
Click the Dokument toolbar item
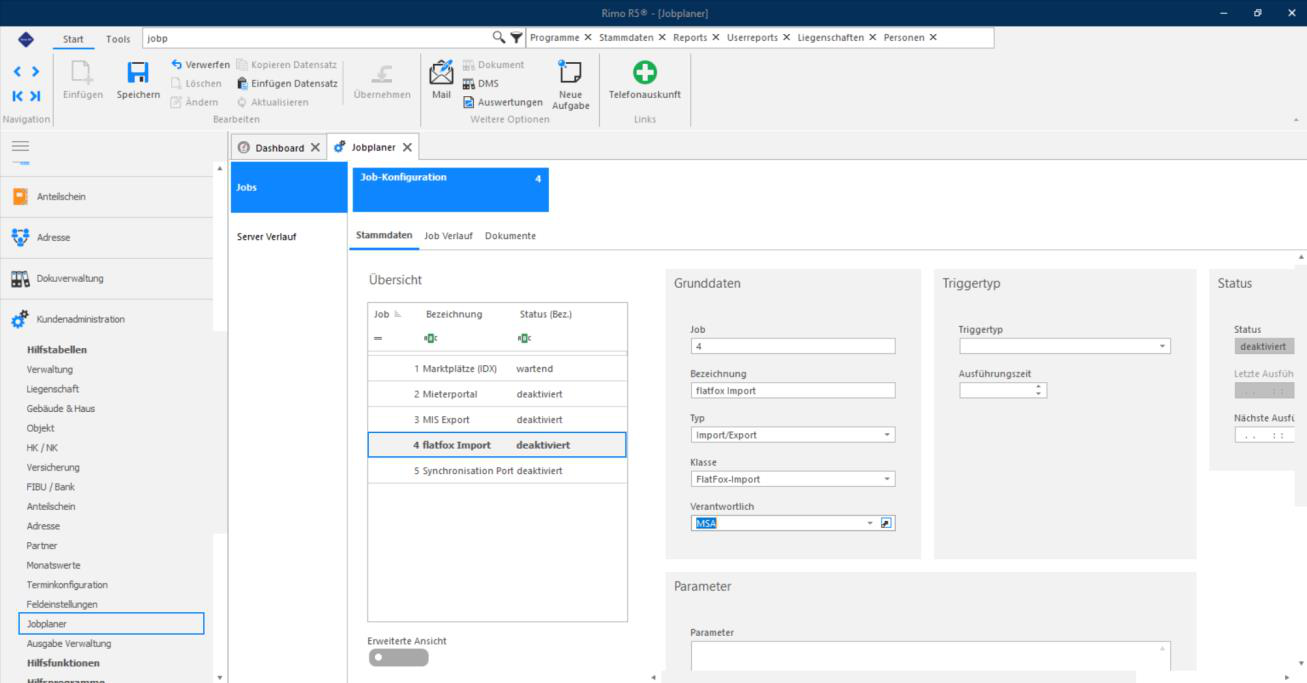(494, 65)
